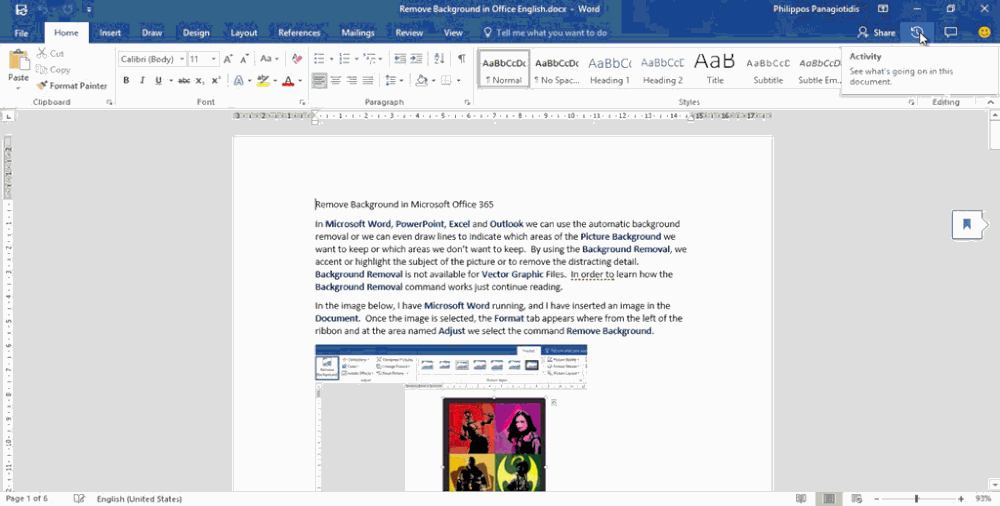Switch to the Design tab
The image size is (1000, 506).
pos(196,33)
